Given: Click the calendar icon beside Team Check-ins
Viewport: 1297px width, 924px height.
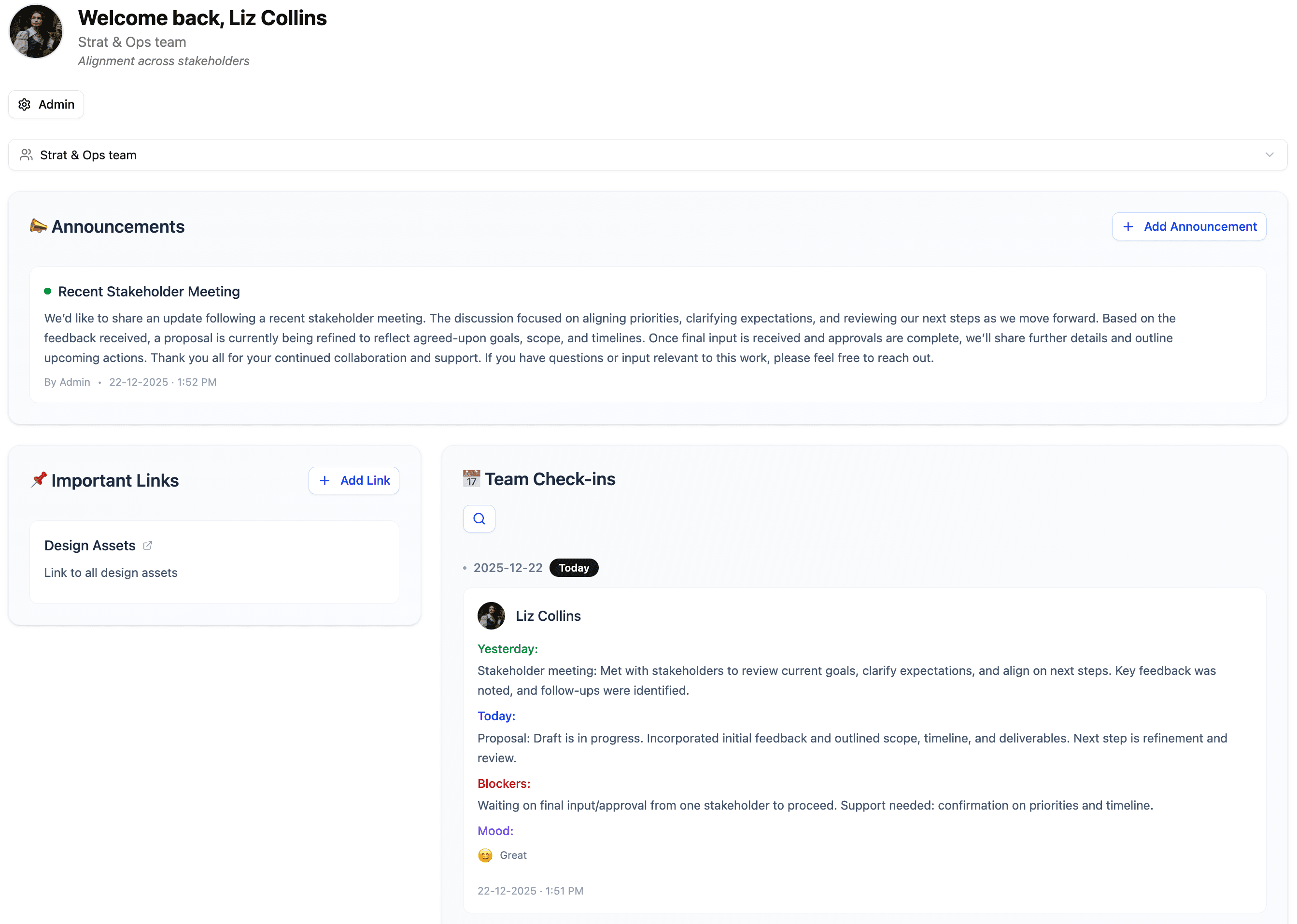Looking at the screenshot, I should click(471, 479).
